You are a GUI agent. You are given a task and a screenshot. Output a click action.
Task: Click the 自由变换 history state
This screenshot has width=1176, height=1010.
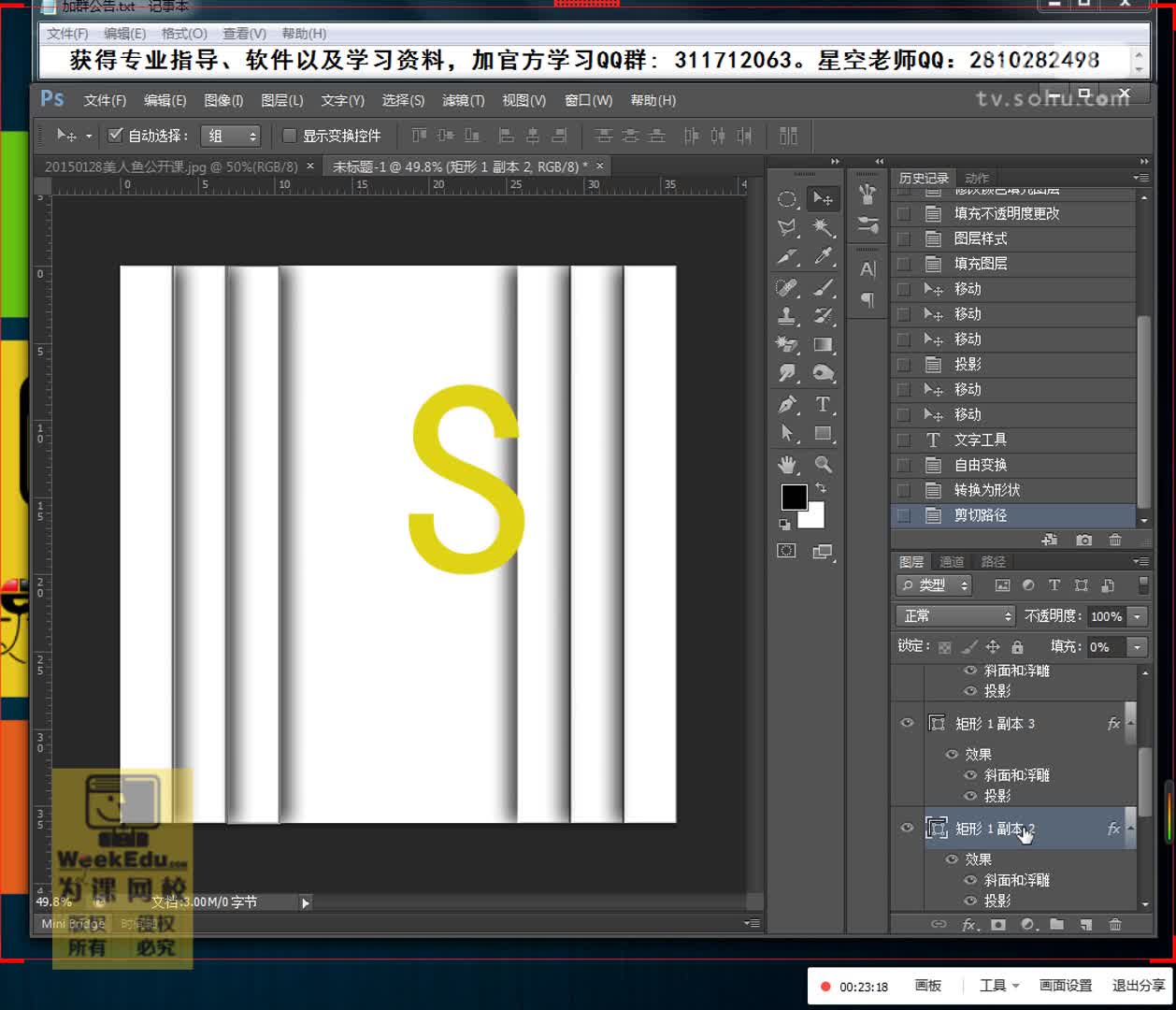pos(1014,465)
